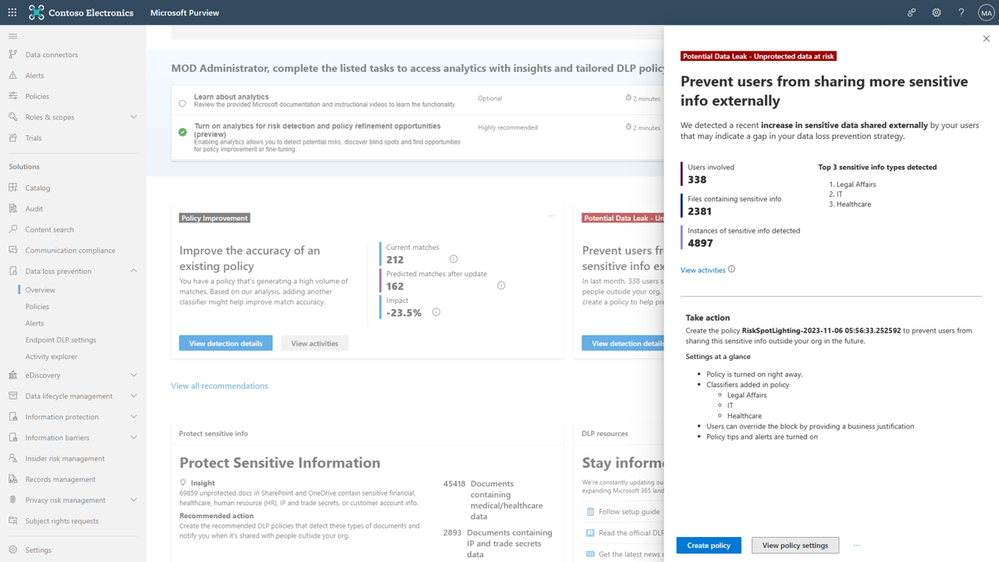Click the Data loss prevention icon
Viewport: 999px width, 562px height.
tap(13, 271)
